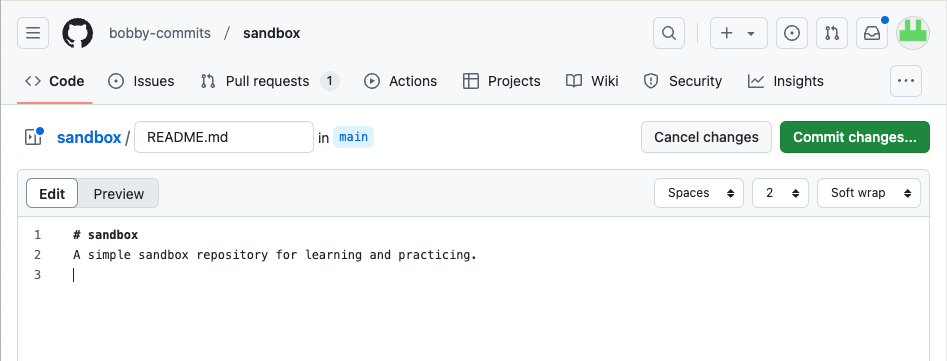Click the Commit changes button

[855, 137]
